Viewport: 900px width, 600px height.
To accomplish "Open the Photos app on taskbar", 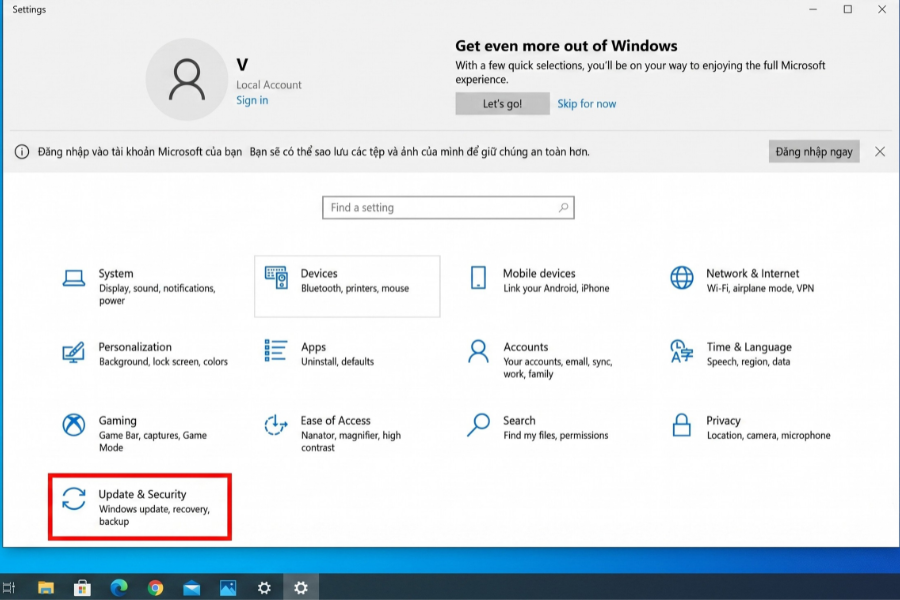I will (228, 587).
